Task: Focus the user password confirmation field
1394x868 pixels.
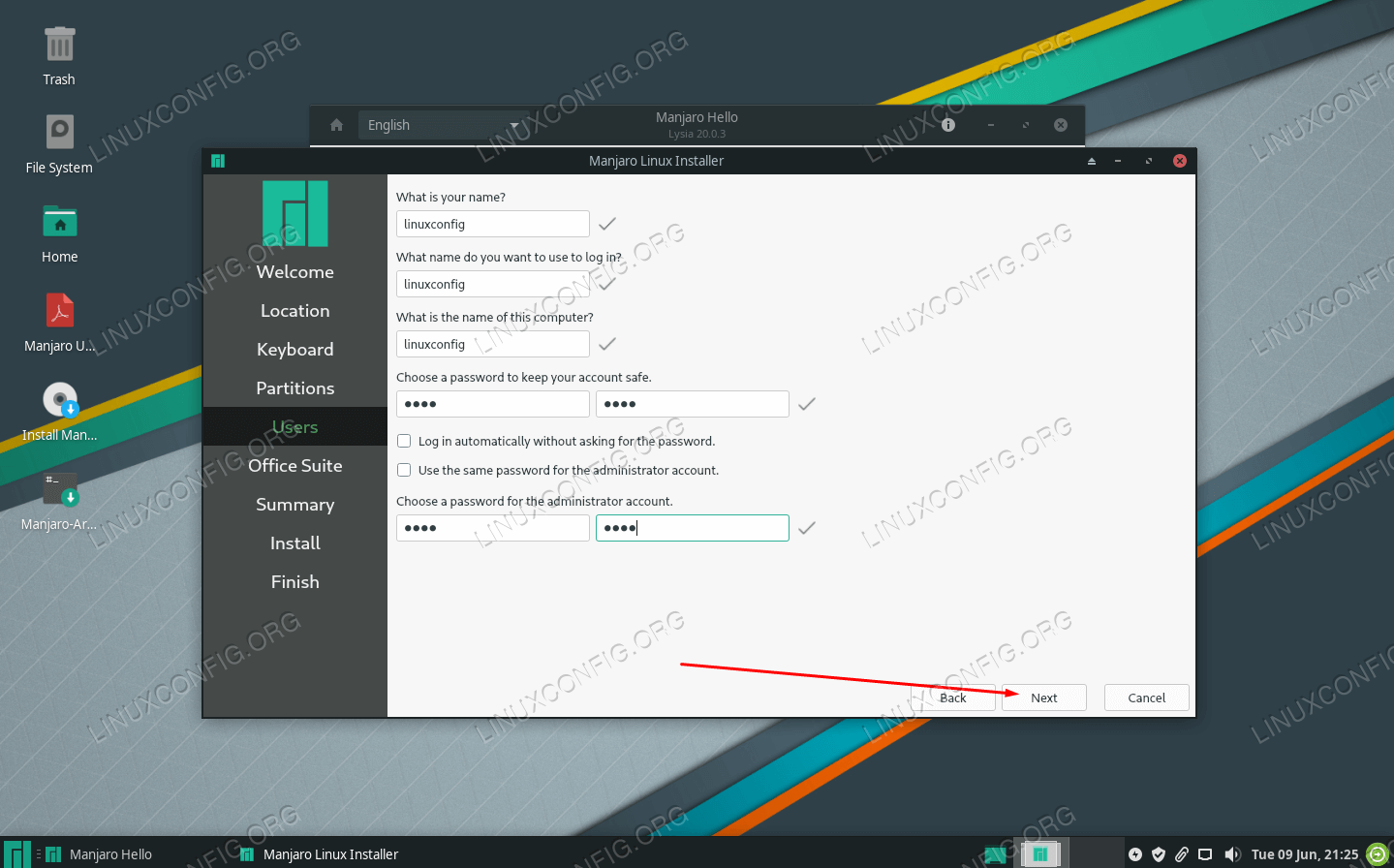Action: [x=693, y=404]
